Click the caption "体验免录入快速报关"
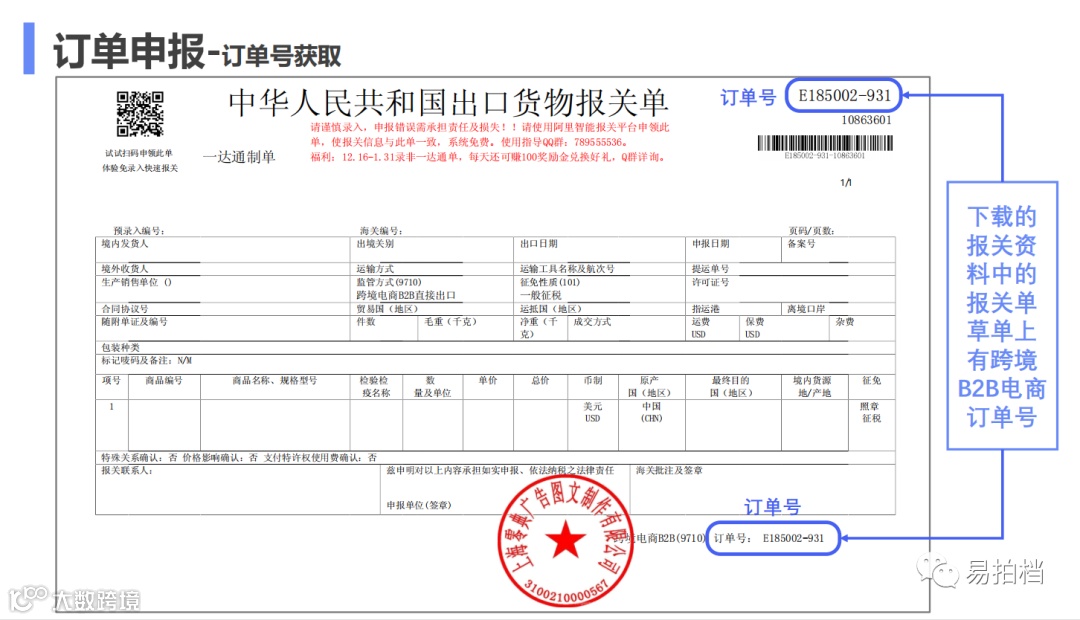Image resolution: width=1080 pixels, height=620 pixels. pyautogui.click(x=140, y=168)
